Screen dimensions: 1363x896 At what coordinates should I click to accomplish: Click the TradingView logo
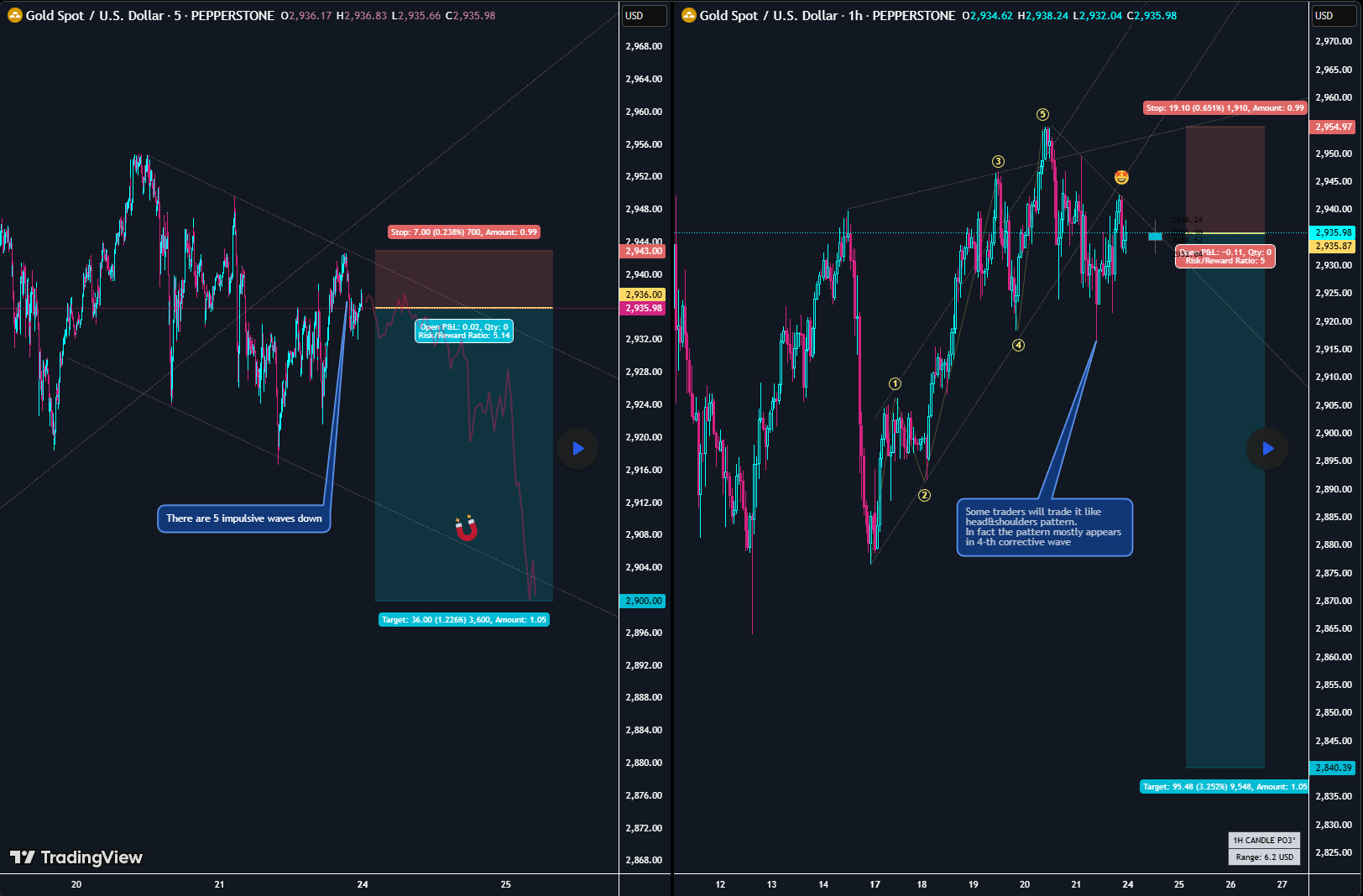coord(76,857)
